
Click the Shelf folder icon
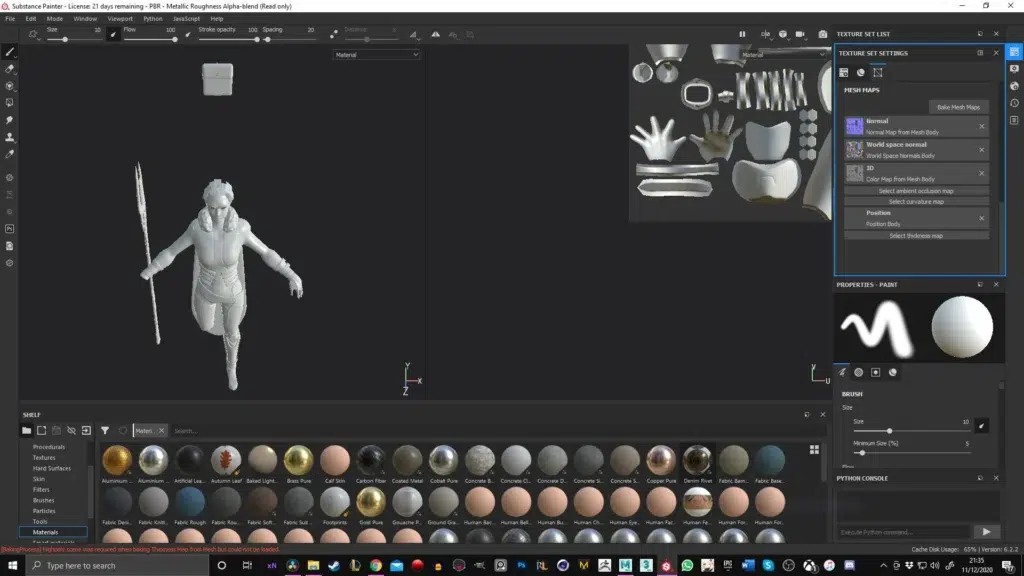pyautogui.click(x=26, y=430)
